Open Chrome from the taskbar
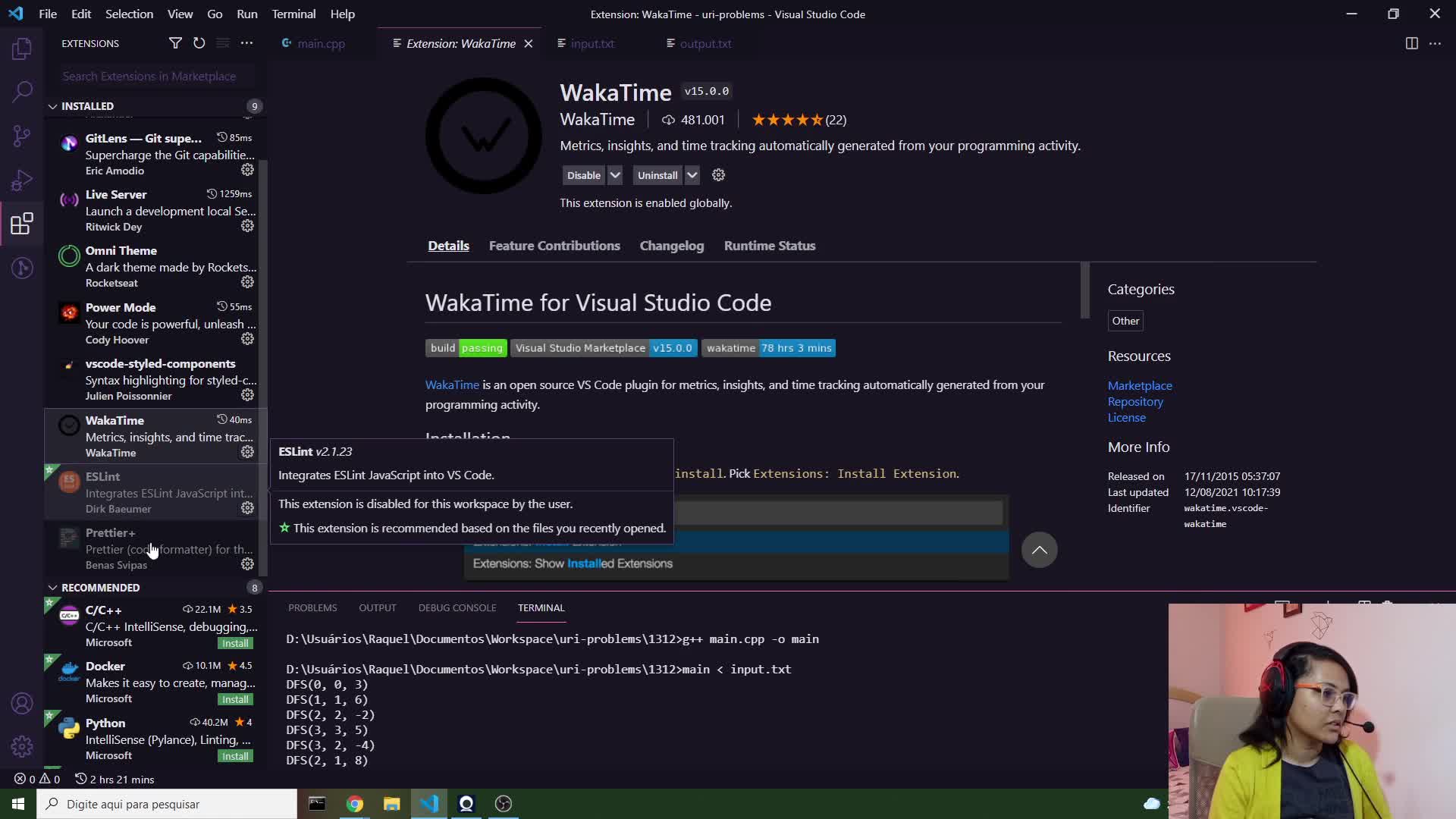Image resolution: width=1456 pixels, height=819 pixels. tap(354, 804)
